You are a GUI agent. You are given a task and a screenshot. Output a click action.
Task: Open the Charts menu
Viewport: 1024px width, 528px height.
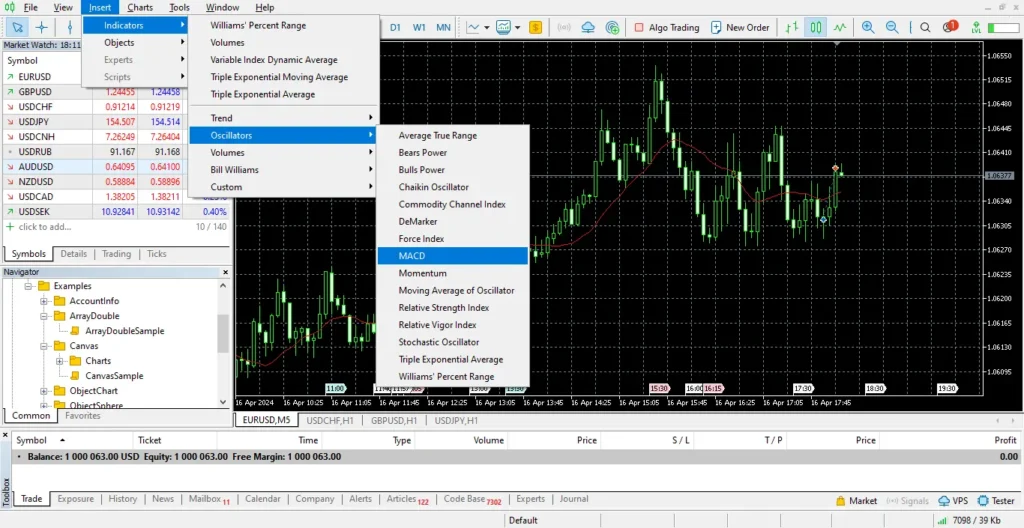140,8
